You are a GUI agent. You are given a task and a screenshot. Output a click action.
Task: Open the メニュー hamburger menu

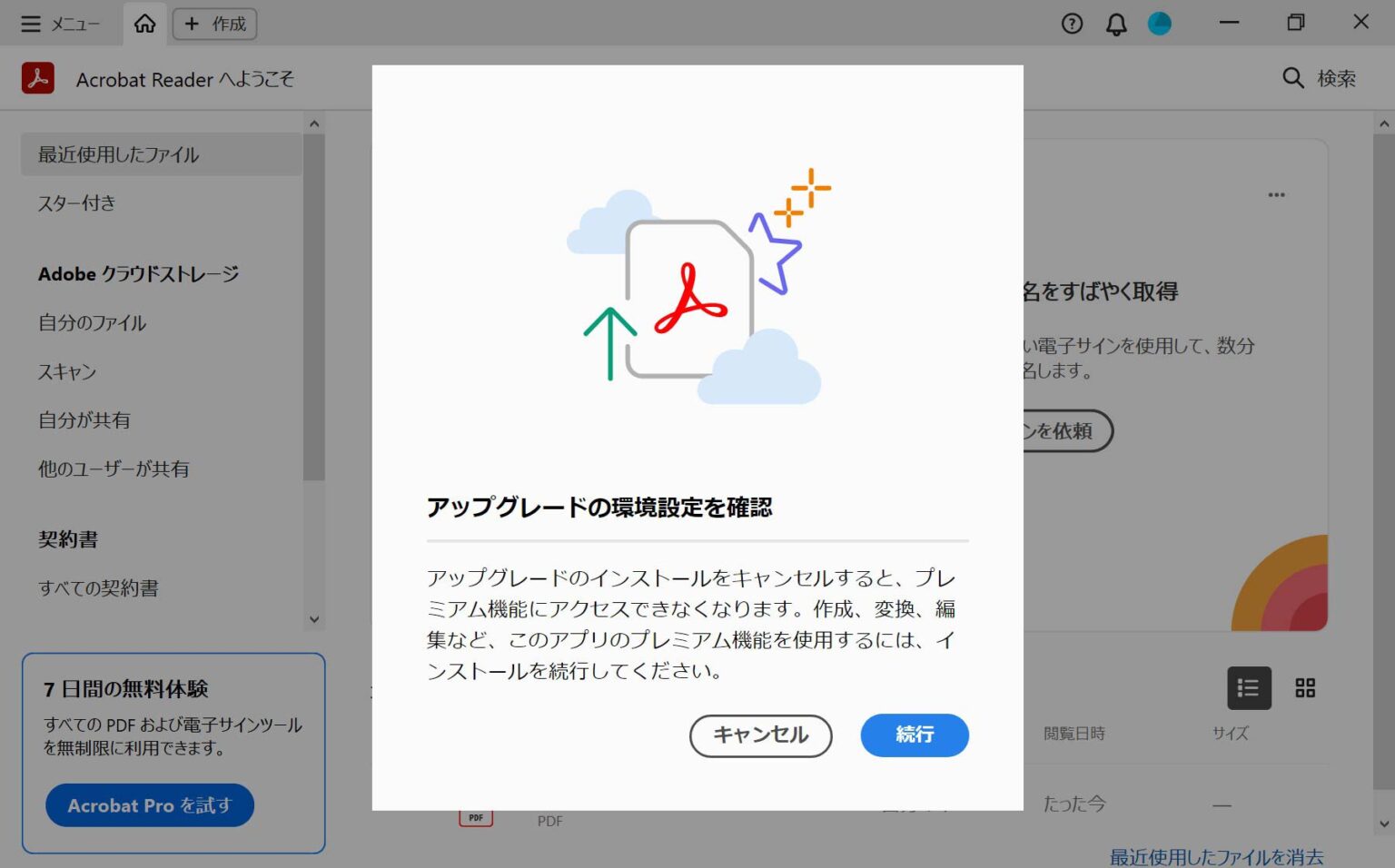click(x=32, y=24)
